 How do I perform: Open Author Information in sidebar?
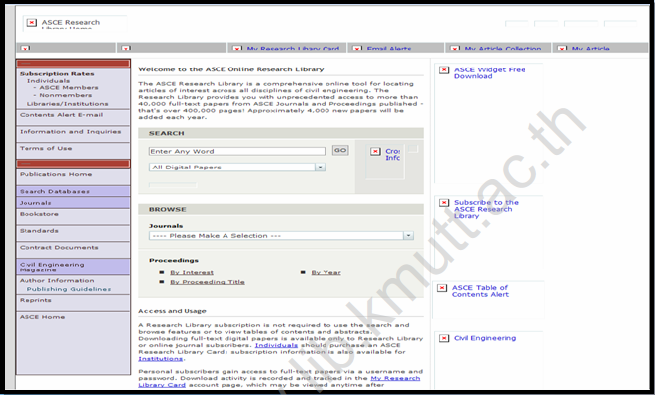point(57,281)
